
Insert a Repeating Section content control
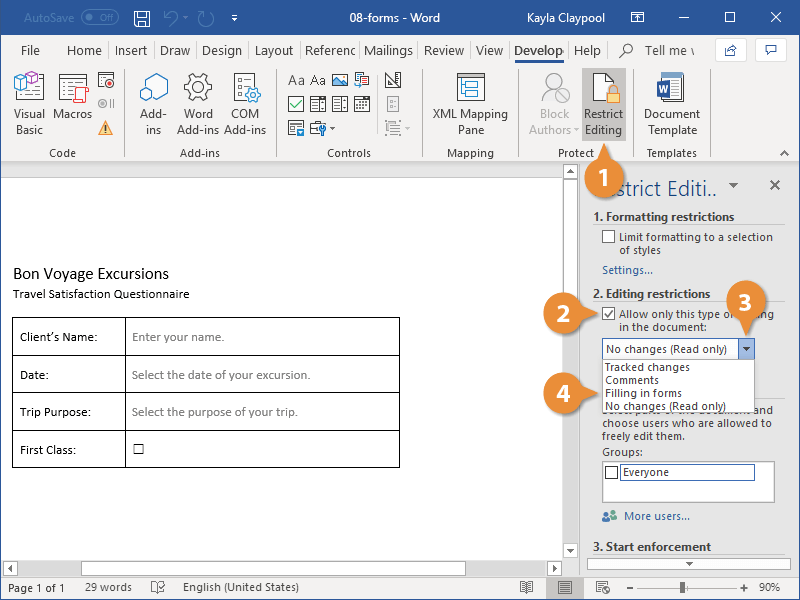[296, 128]
